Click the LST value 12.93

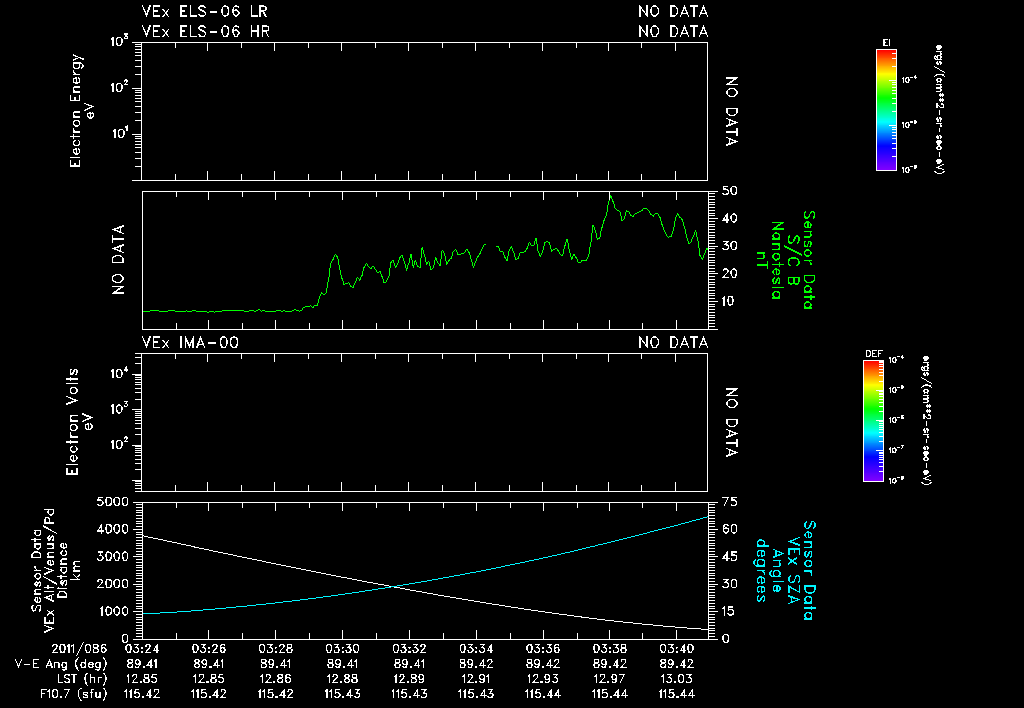pyautogui.click(x=543, y=679)
